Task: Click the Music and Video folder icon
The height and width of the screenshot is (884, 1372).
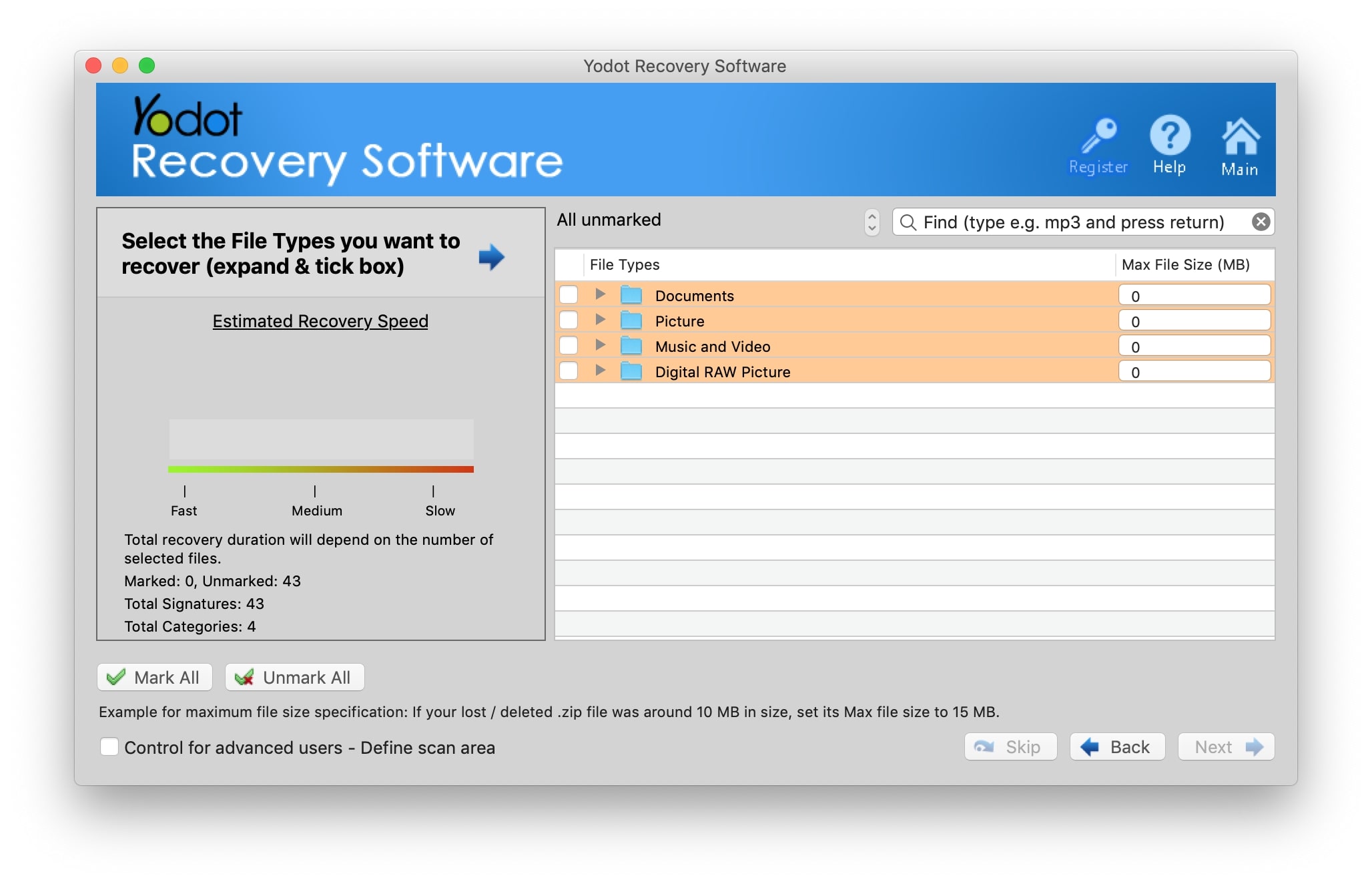Action: 631,346
